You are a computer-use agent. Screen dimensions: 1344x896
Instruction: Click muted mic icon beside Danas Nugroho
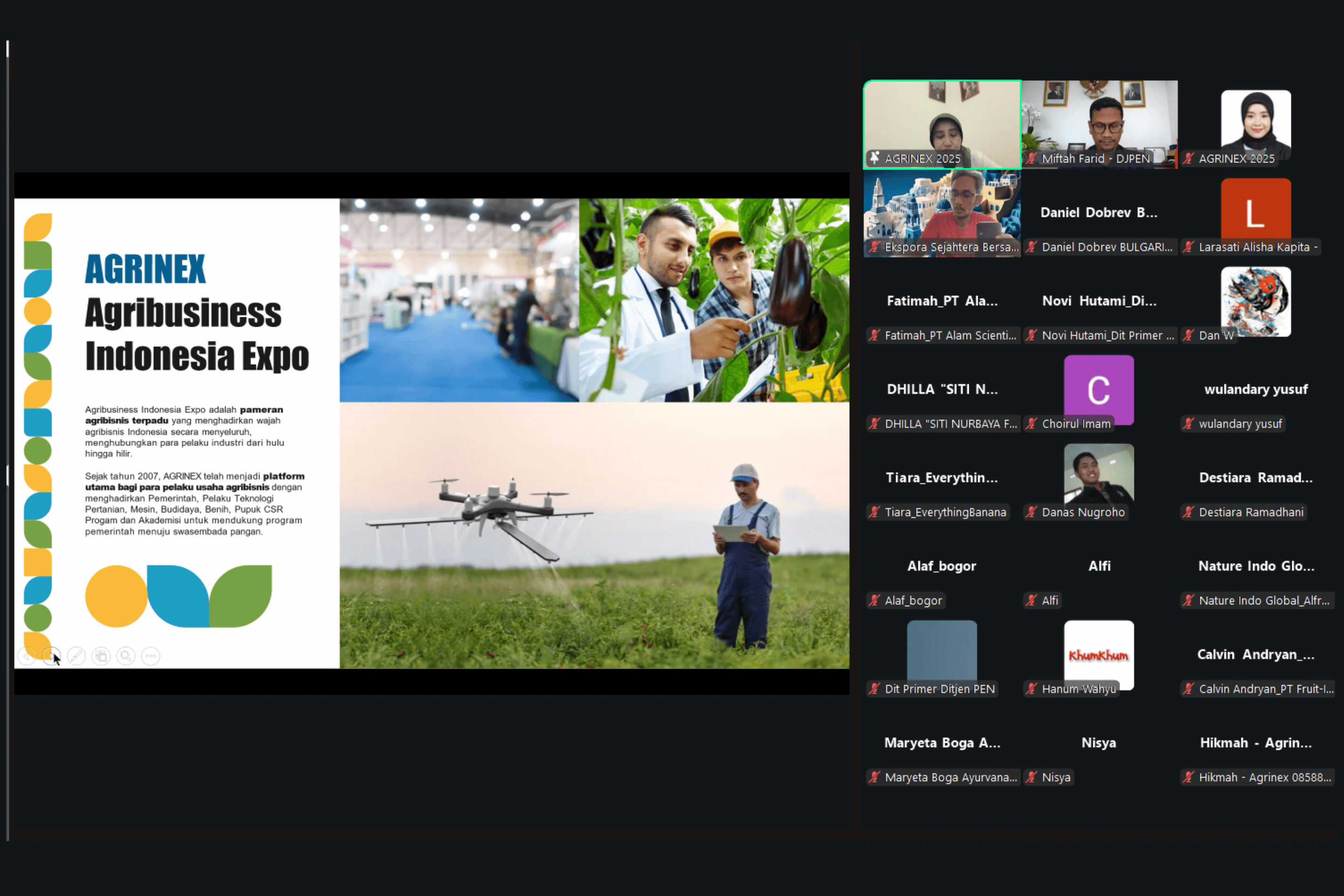point(1031,512)
